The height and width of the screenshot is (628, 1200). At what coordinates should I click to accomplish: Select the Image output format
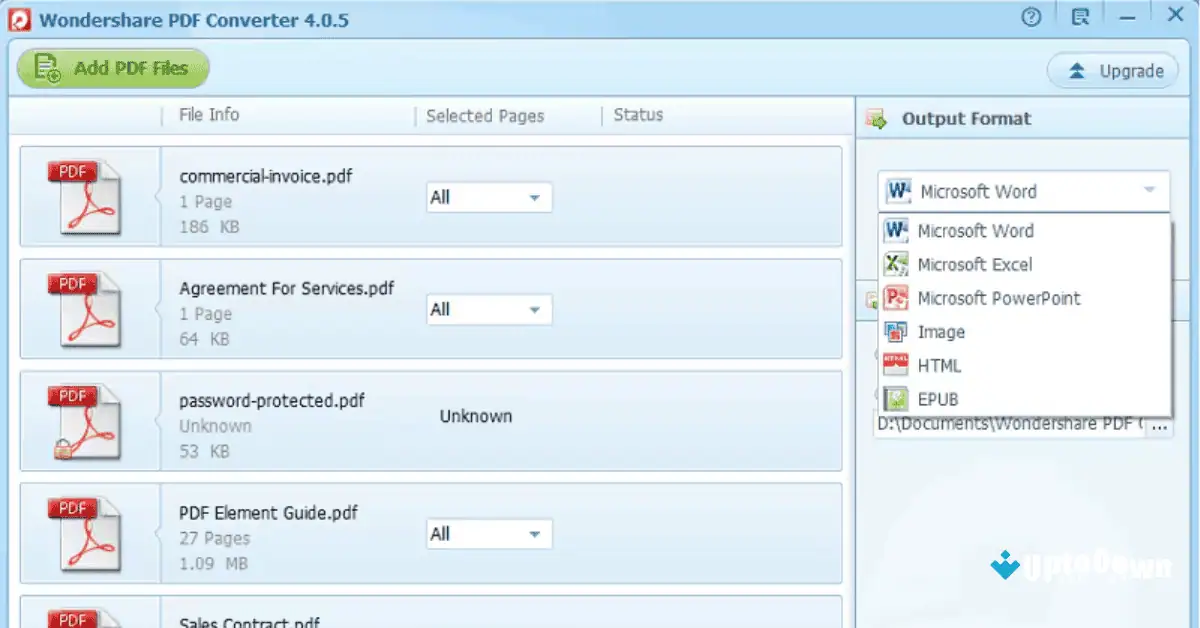point(941,331)
